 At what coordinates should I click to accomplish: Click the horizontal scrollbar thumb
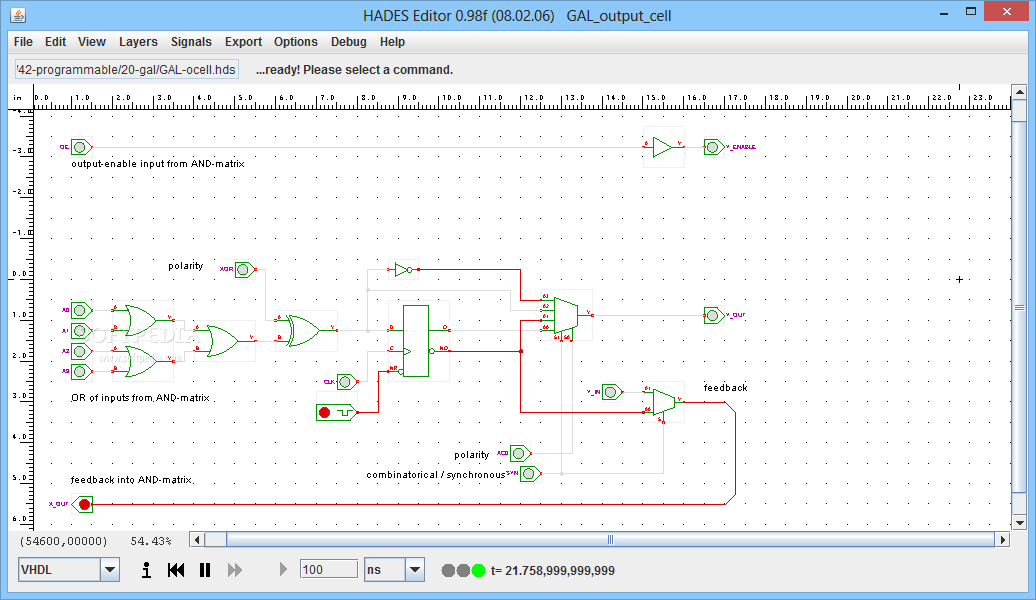click(610, 540)
